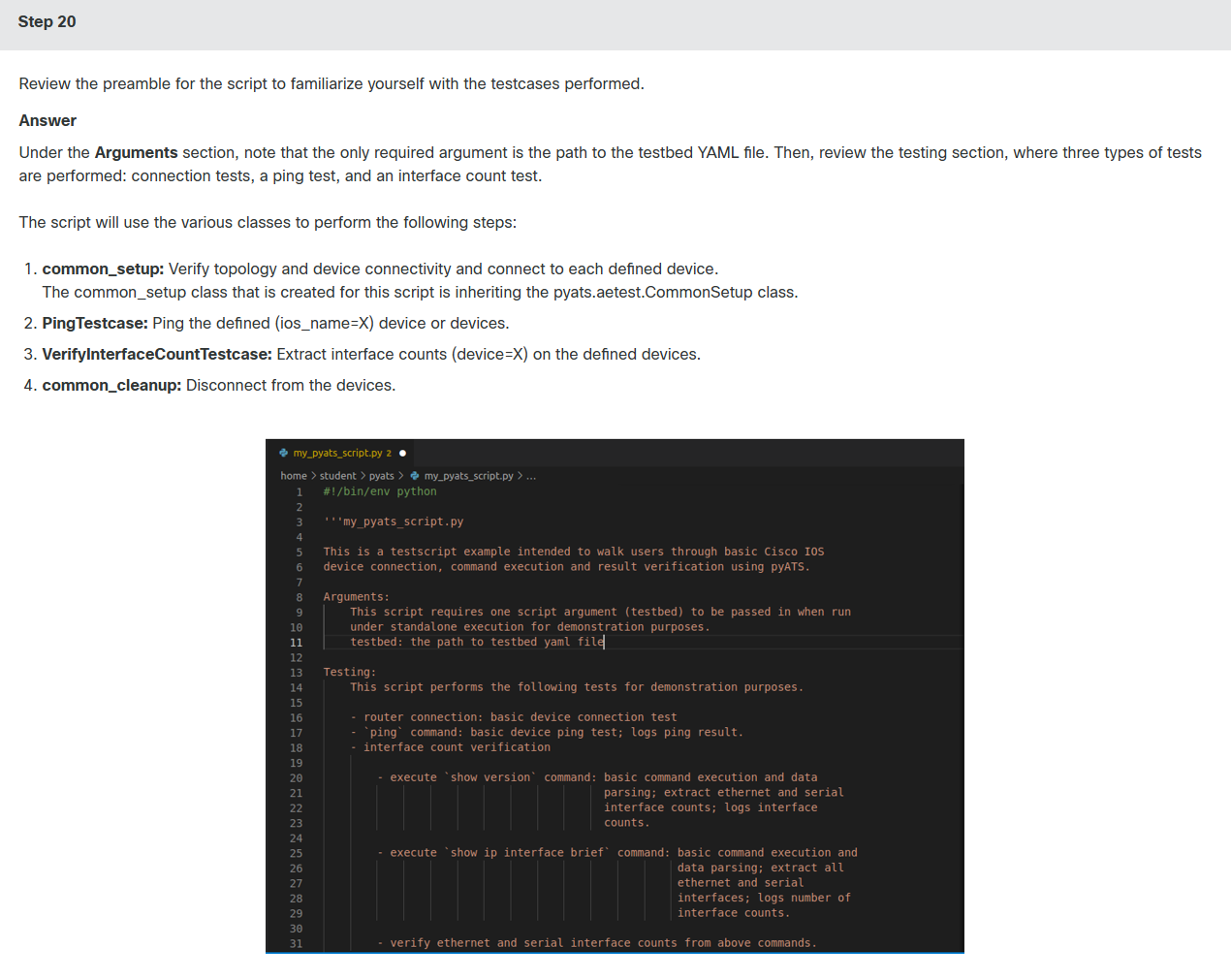This screenshot has width=1231, height=980.
Task: Open the 'pyats' breadcrumb segment
Action: pyautogui.click(x=382, y=476)
